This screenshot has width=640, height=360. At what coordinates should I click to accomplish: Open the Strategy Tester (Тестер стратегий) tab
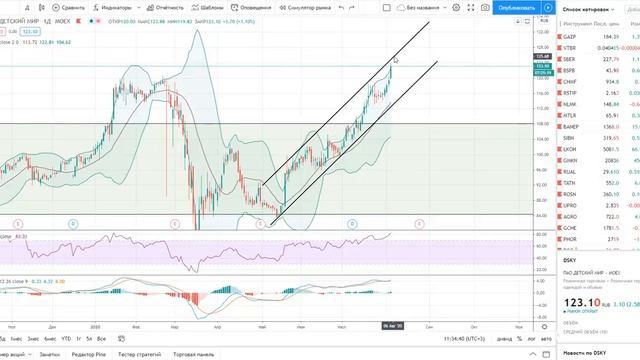point(140,354)
